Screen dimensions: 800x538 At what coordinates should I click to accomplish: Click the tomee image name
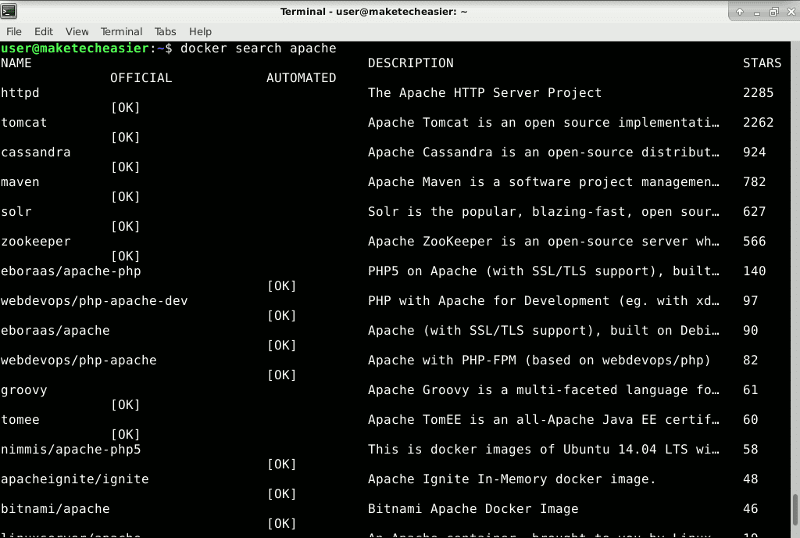click(20, 420)
